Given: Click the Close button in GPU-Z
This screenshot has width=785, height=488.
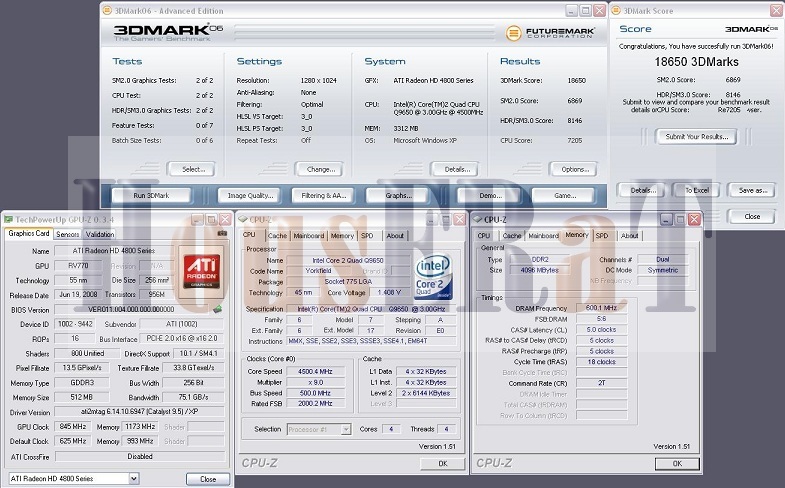Looking at the screenshot, I should click(x=208, y=479).
